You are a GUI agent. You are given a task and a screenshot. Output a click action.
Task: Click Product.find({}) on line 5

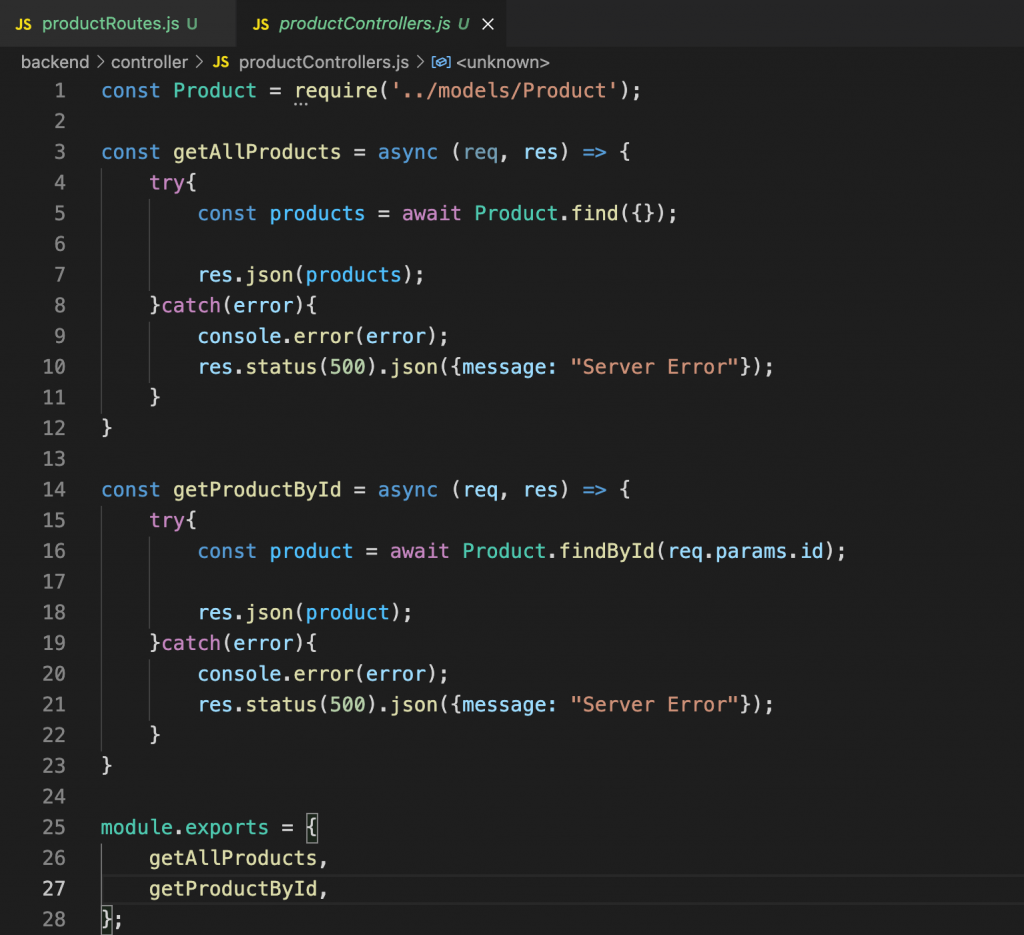pos(569,214)
